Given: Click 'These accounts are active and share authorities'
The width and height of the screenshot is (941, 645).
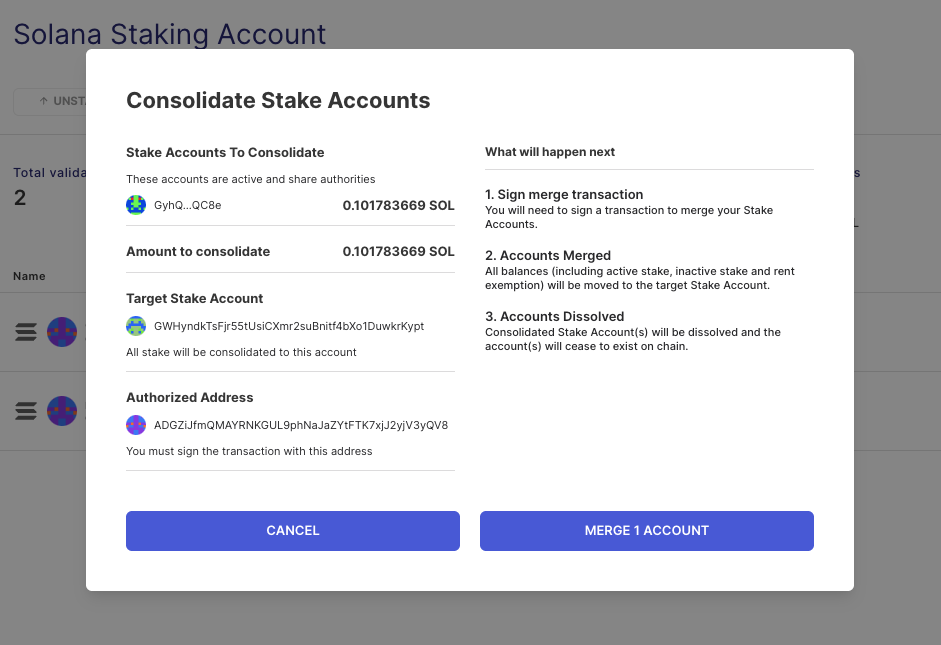Looking at the screenshot, I should [251, 179].
